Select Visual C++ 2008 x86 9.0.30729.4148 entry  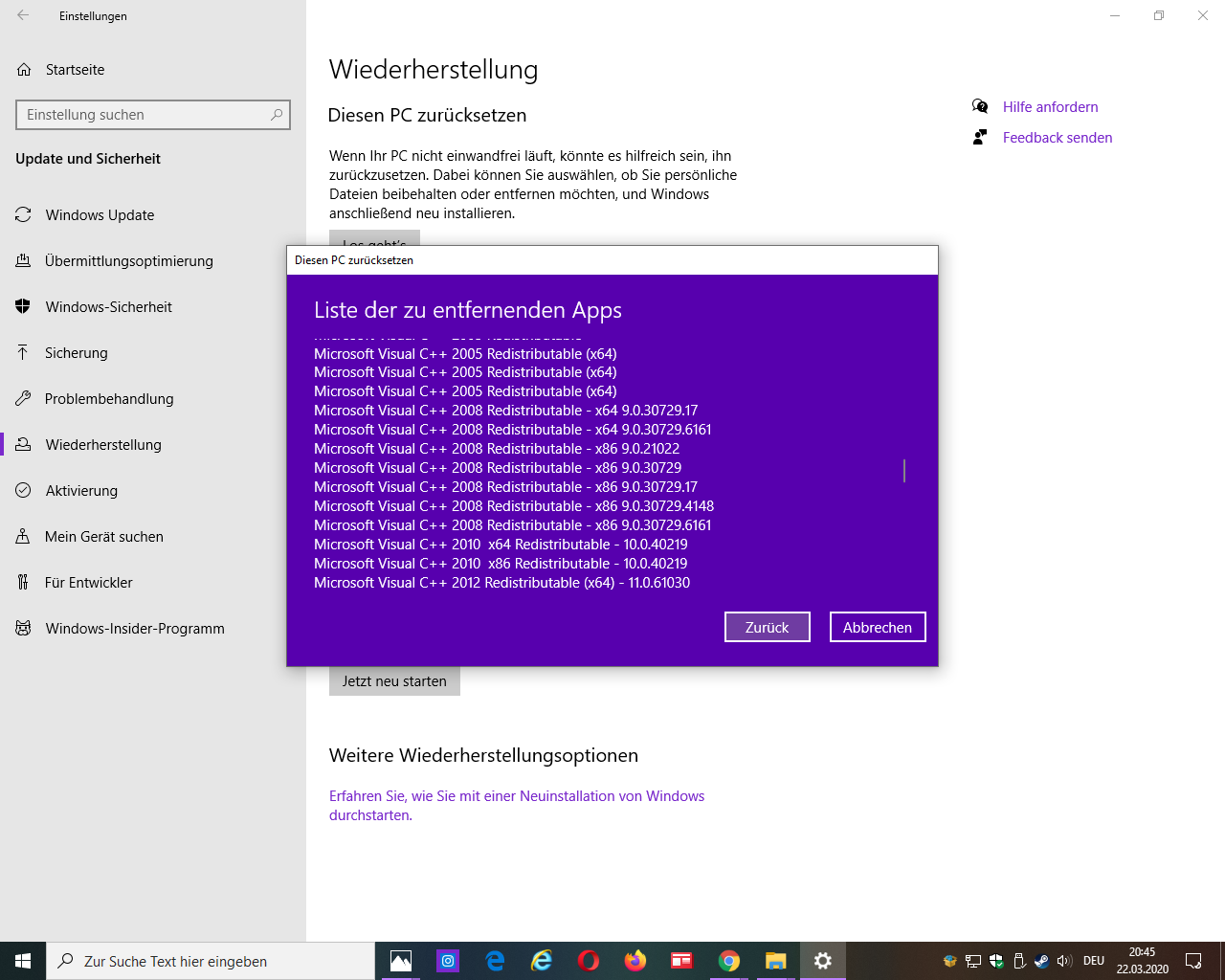tap(514, 506)
